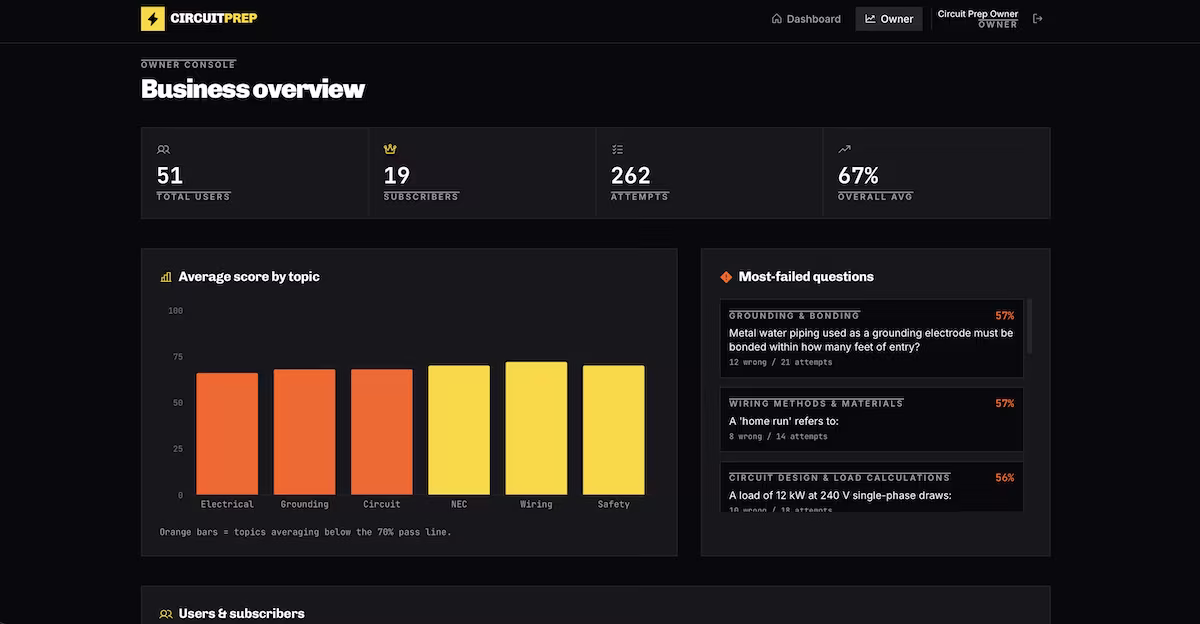Click the 262 attempts value
1200x624 pixels.
pos(631,176)
